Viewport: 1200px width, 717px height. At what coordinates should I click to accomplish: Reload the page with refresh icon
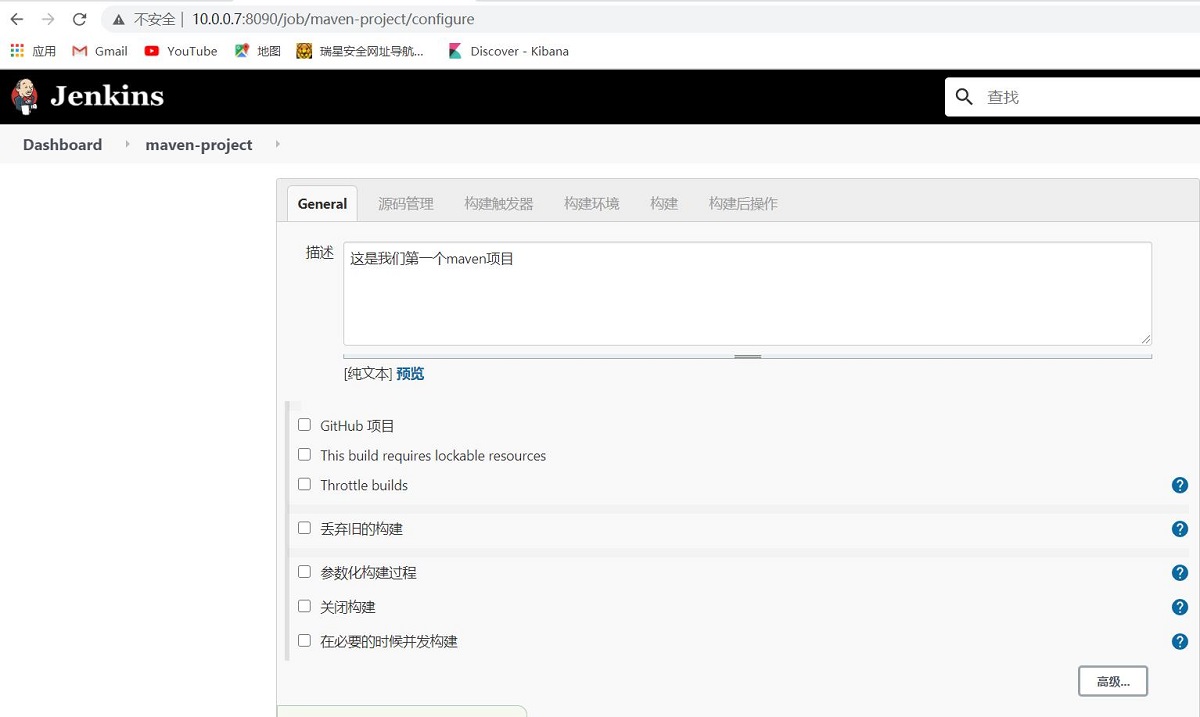(x=80, y=19)
